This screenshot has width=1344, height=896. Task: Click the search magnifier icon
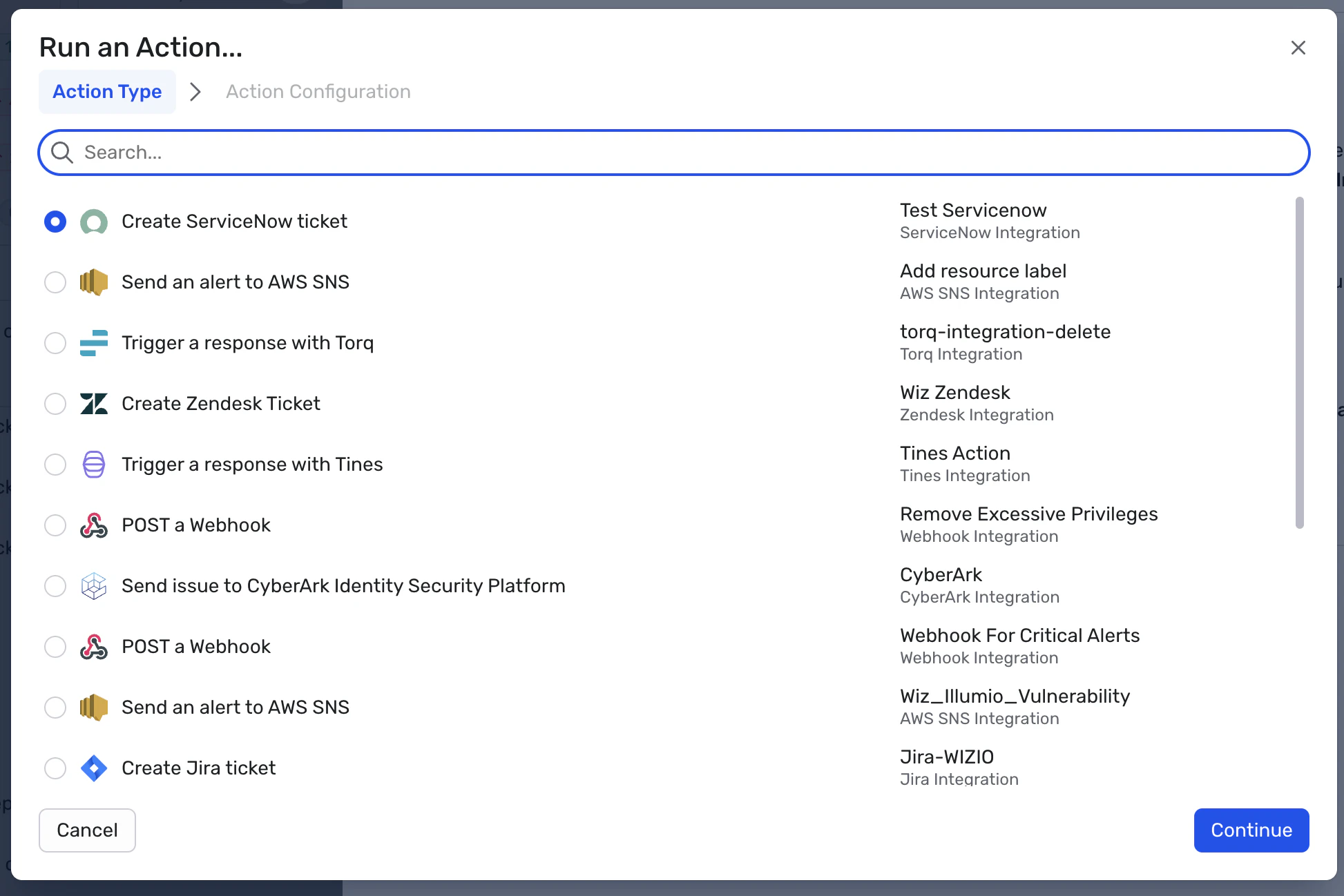pyautogui.click(x=62, y=153)
